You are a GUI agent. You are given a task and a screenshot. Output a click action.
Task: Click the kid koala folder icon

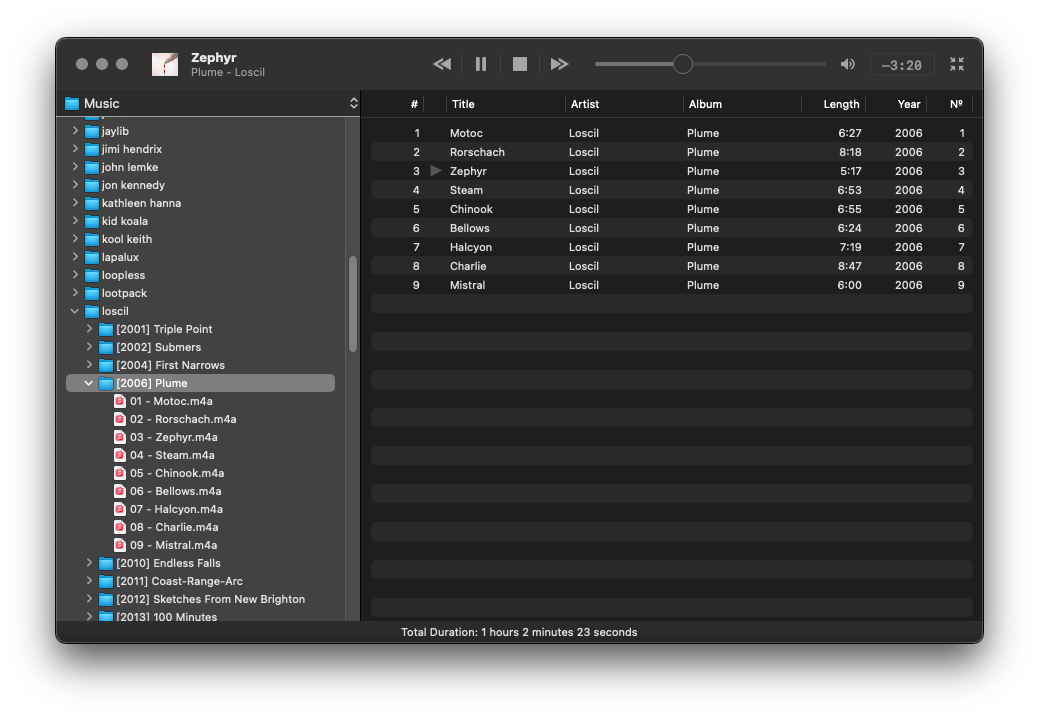click(91, 221)
